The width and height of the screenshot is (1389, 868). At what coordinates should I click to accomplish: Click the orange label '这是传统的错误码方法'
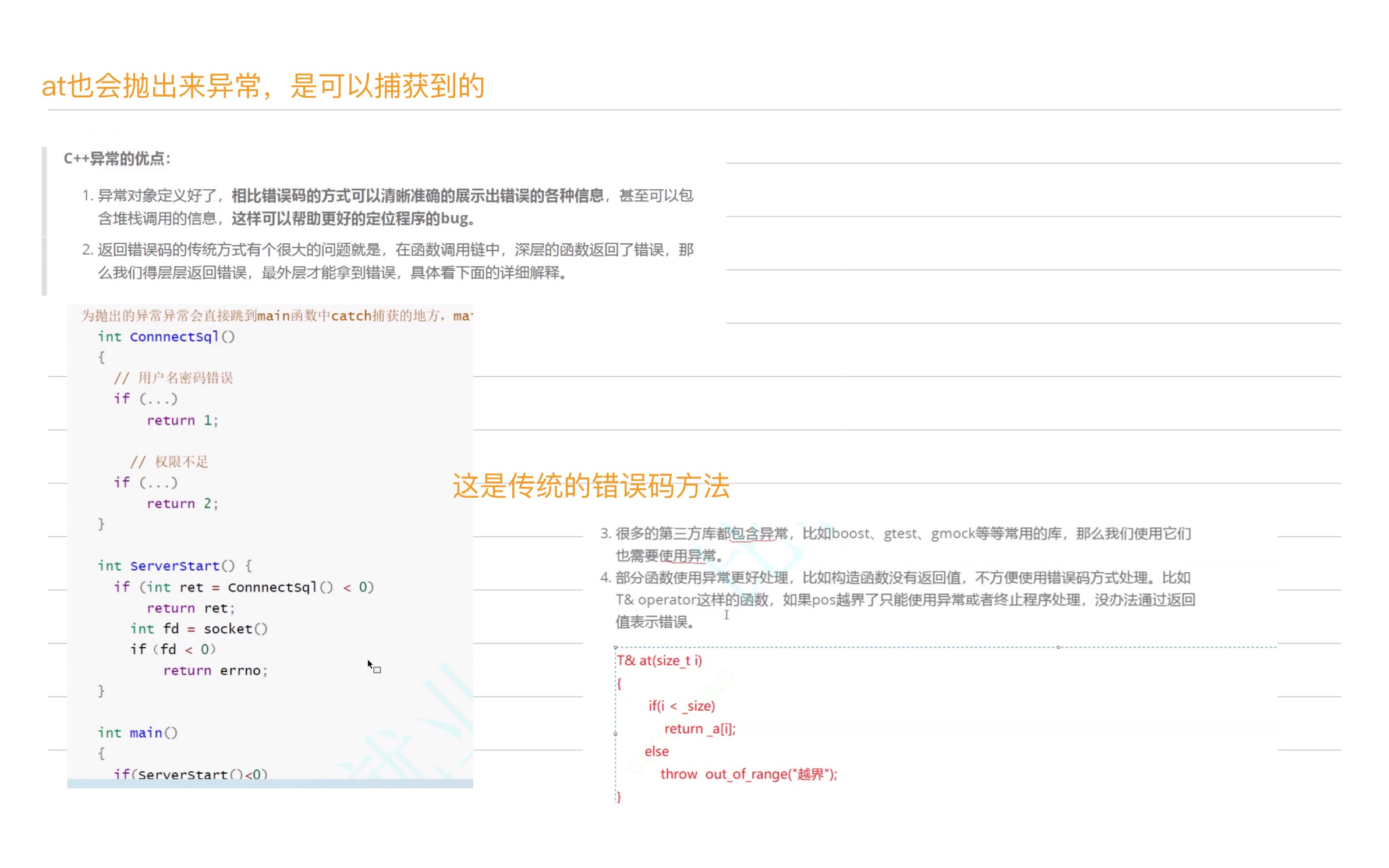[590, 486]
